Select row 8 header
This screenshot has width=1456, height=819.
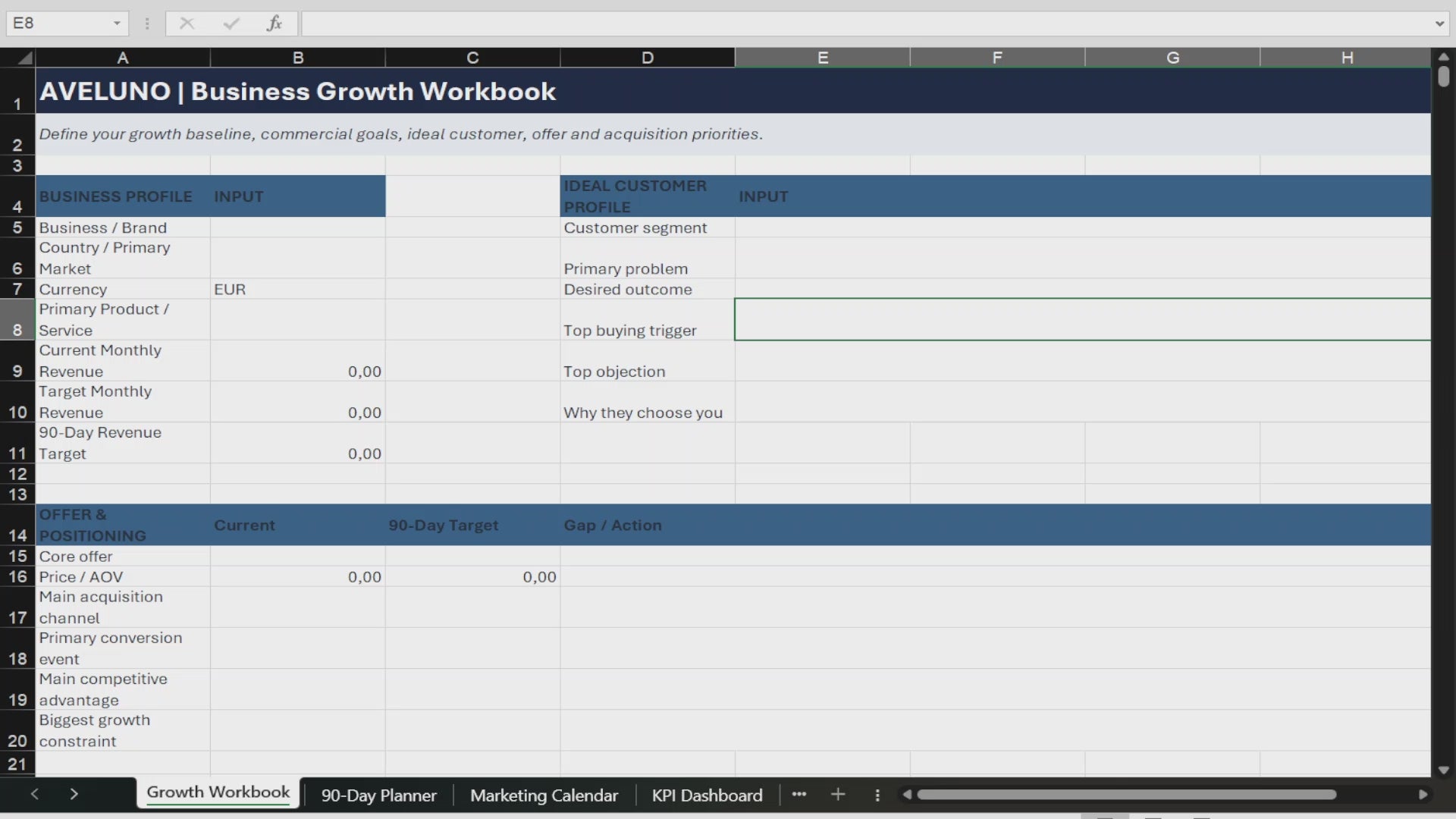17,319
